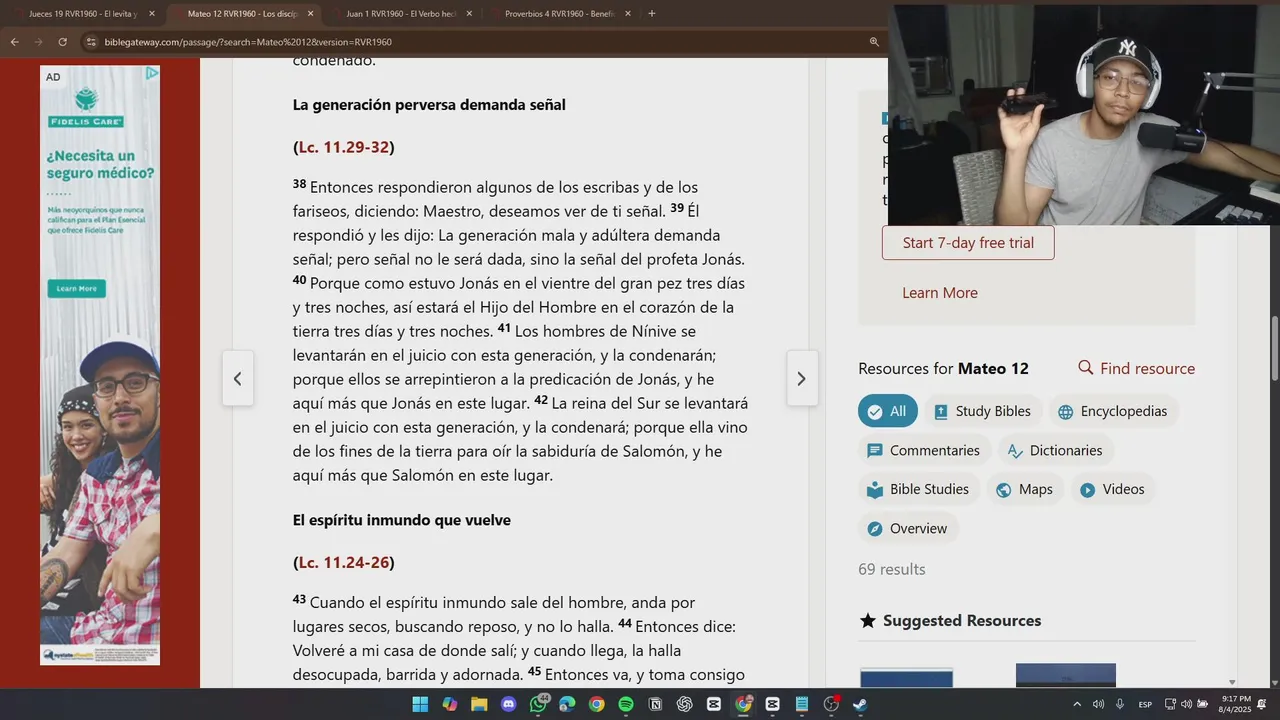The width and height of the screenshot is (1280, 720).
Task: Open the clock showing 9:17 PM
Action: [x=1236, y=704]
